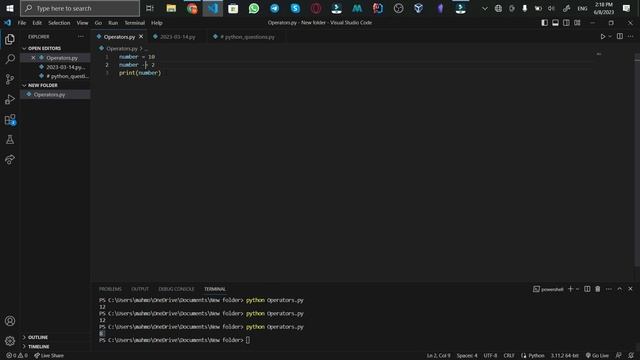640x360 pixels.
Task: Maximize panel size chevron
Action: point(620,289)
